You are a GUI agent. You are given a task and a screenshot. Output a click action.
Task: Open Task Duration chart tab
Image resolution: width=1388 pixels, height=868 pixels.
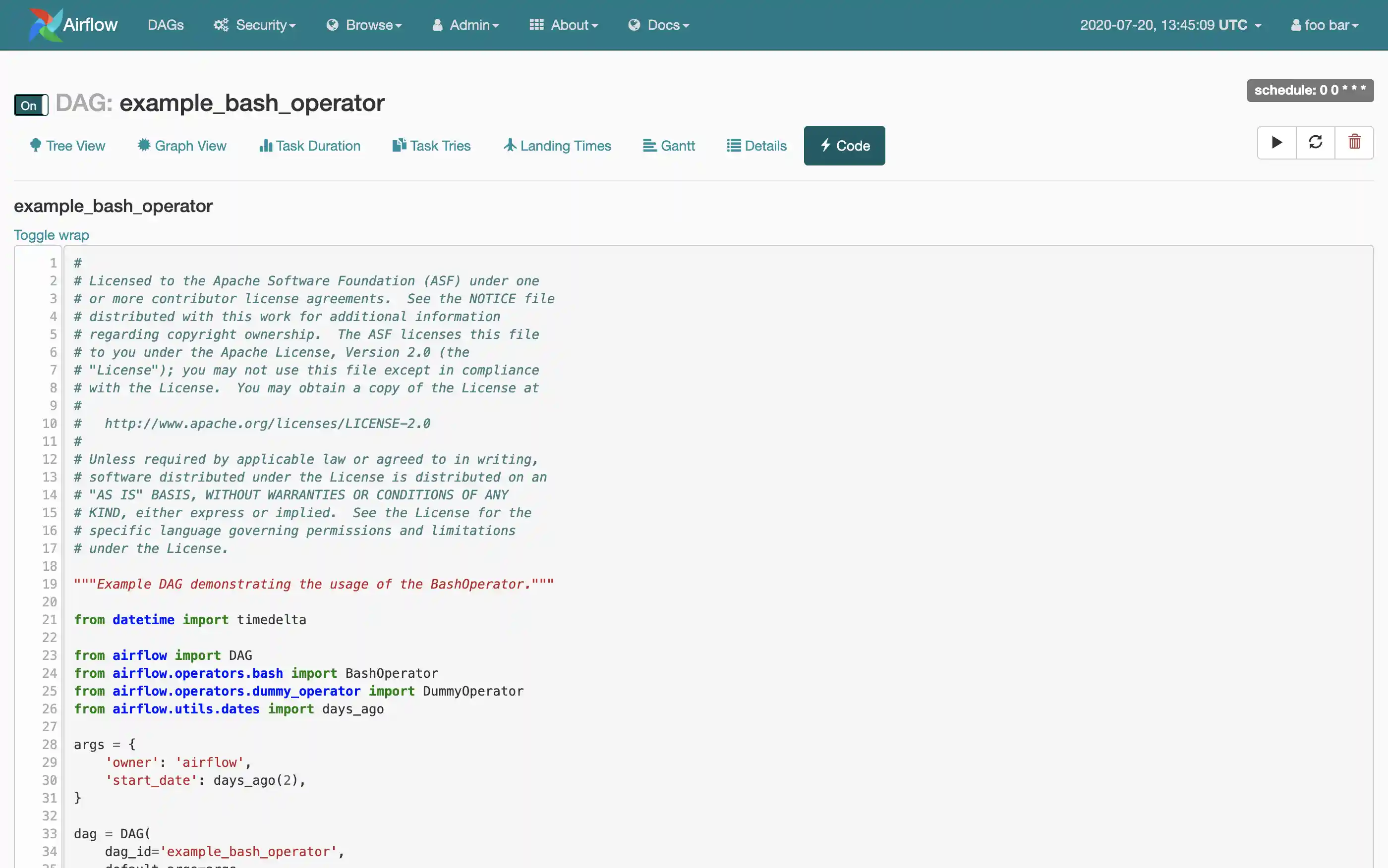[x=310, y=146]
